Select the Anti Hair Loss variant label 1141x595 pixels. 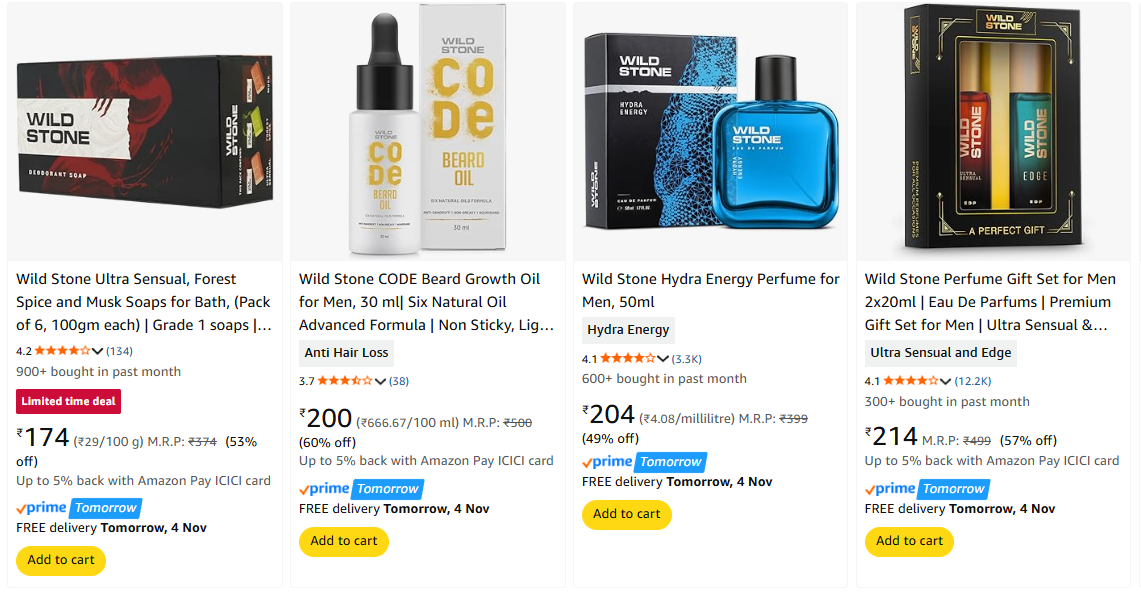point(346,352)
